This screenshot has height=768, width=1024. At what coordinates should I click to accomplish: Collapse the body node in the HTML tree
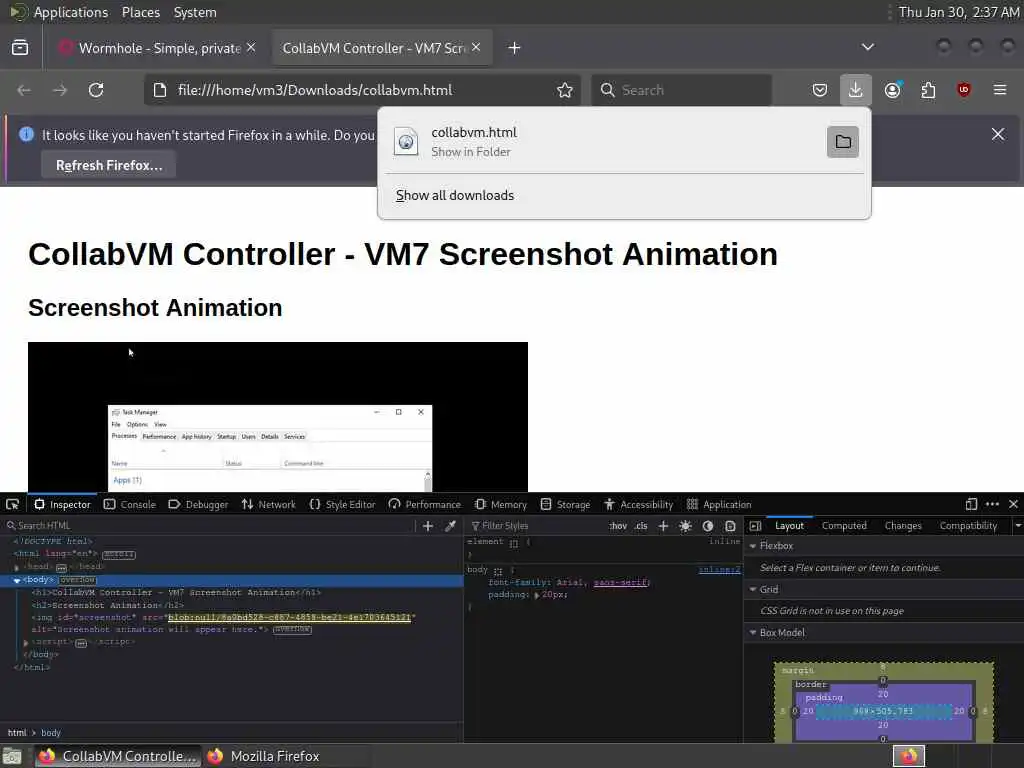click(17, 580)
